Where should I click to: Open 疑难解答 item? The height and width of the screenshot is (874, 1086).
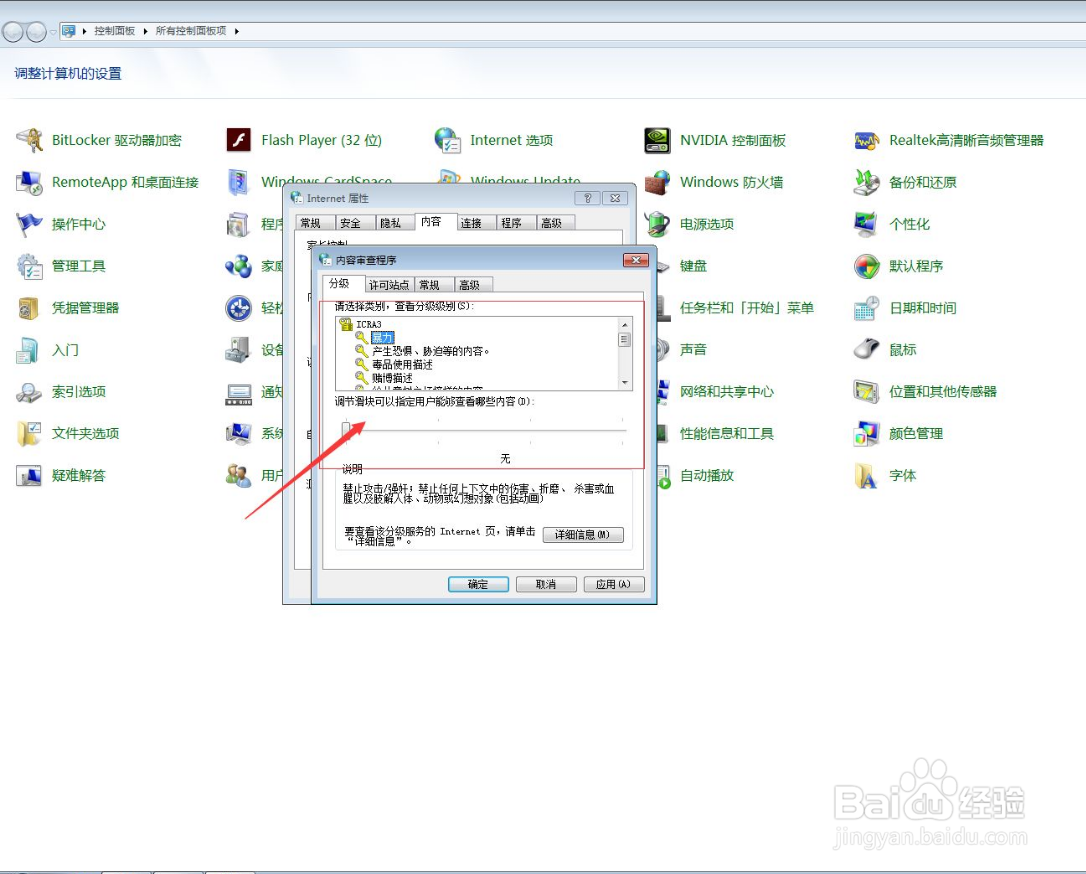click(x=61, y=476)
